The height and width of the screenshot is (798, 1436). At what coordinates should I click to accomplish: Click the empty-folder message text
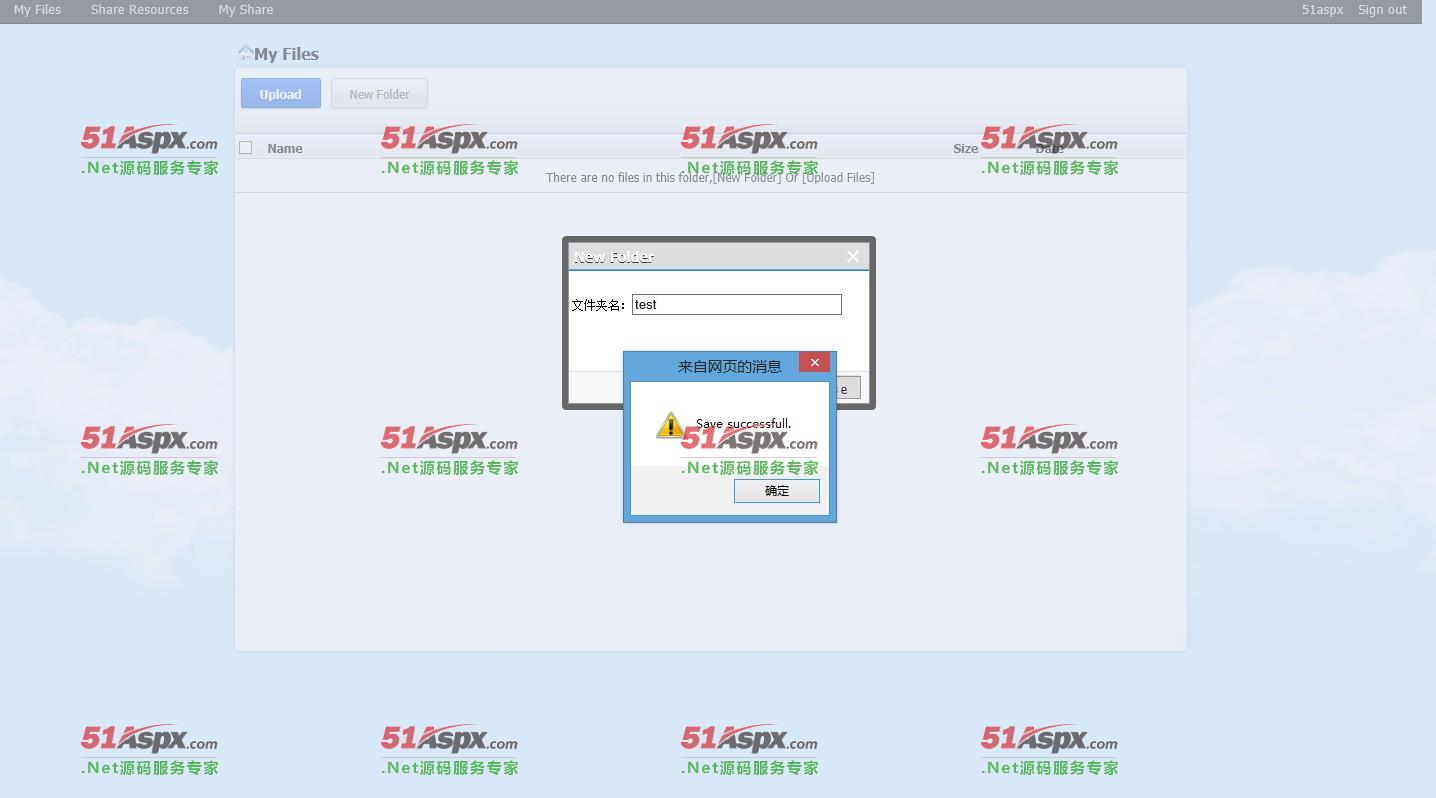pos(710,178)
